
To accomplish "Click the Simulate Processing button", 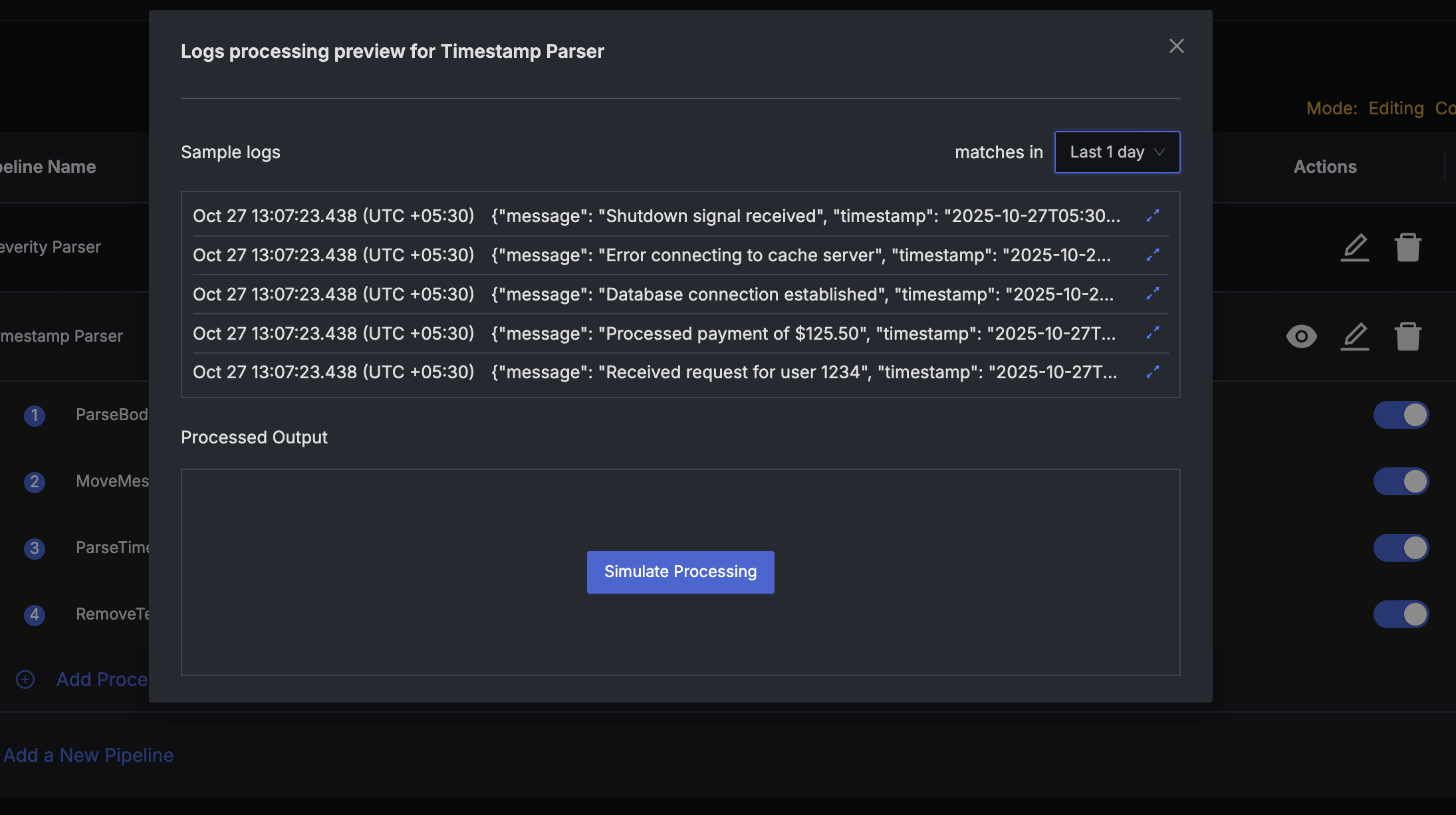I will [680, 572].
